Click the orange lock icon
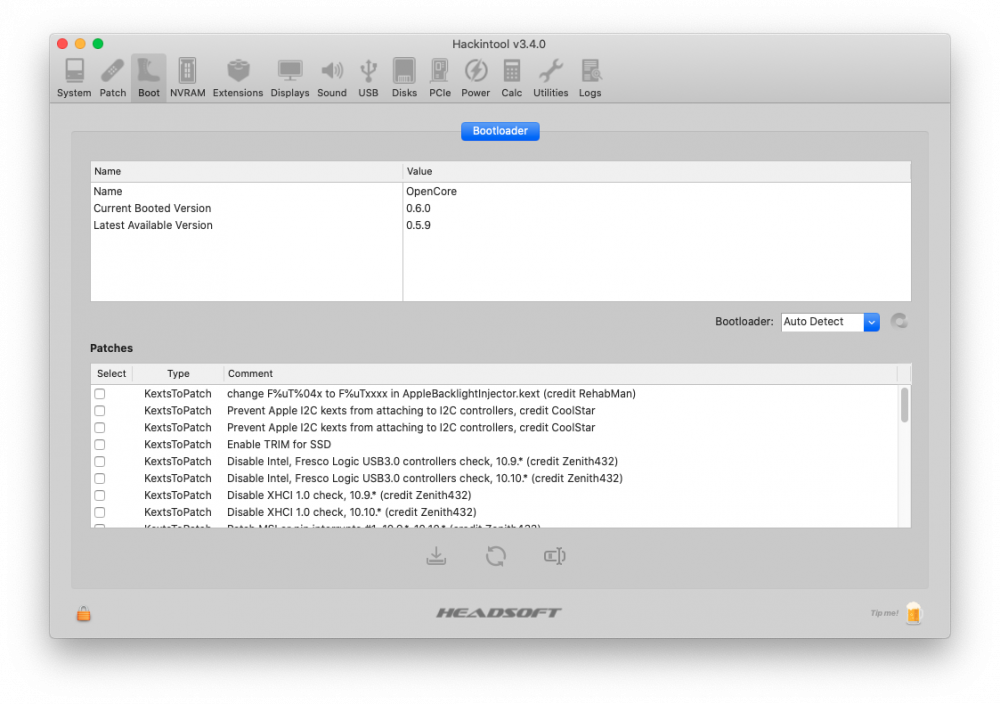1000x704 pixels. click(x=84, y=613)
